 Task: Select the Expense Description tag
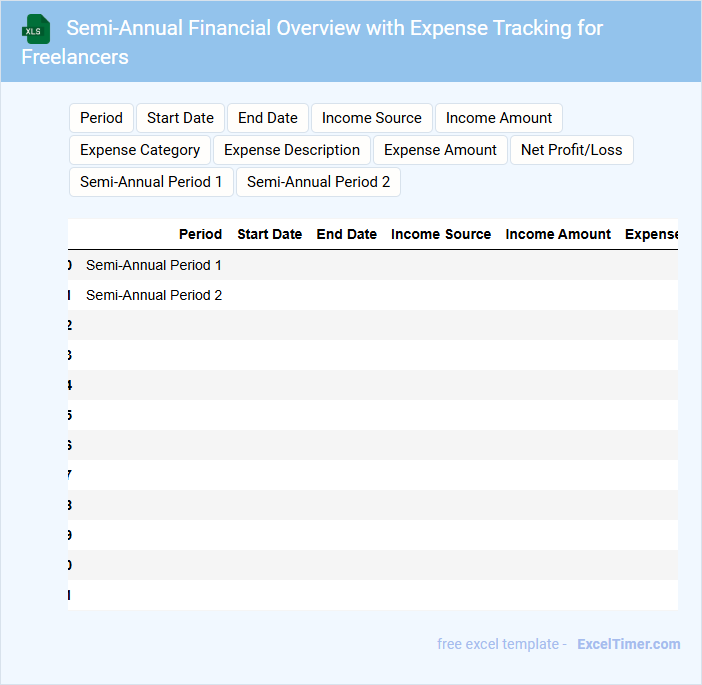[x=292, y=150]
